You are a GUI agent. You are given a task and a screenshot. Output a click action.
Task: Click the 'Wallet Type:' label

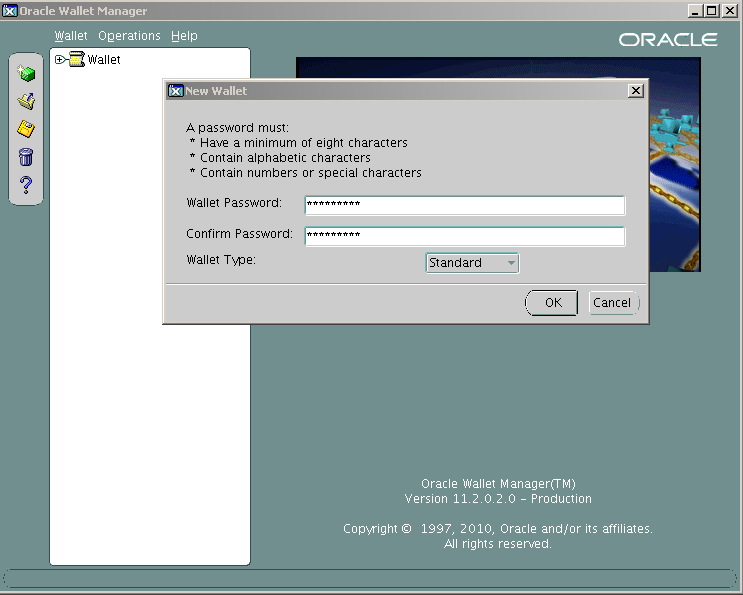pos(221,260)
